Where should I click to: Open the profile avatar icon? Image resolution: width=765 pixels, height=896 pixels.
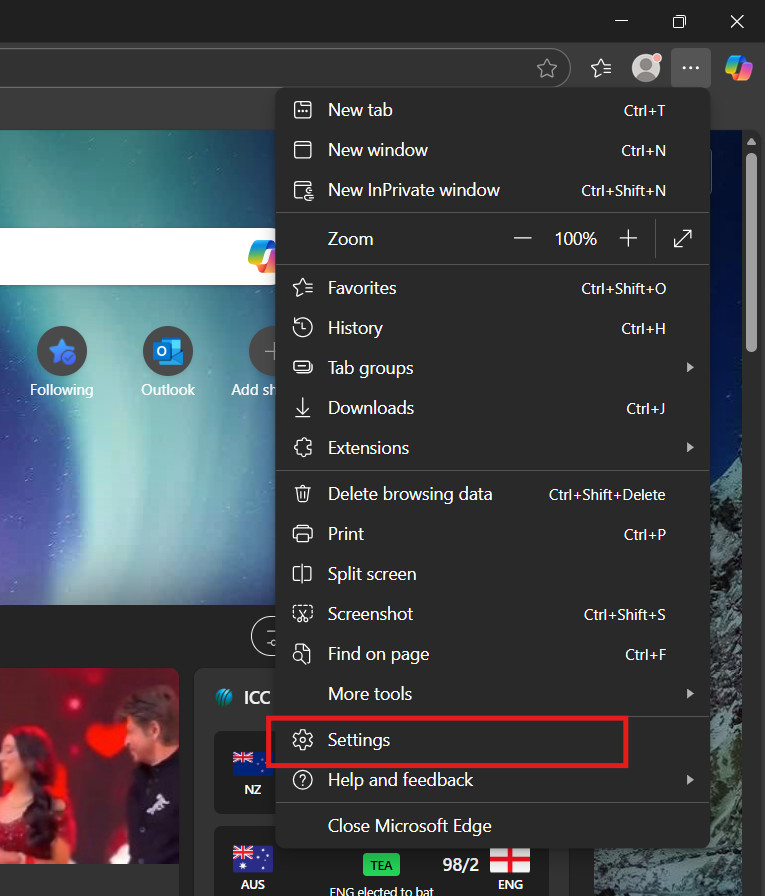[646, 68]
